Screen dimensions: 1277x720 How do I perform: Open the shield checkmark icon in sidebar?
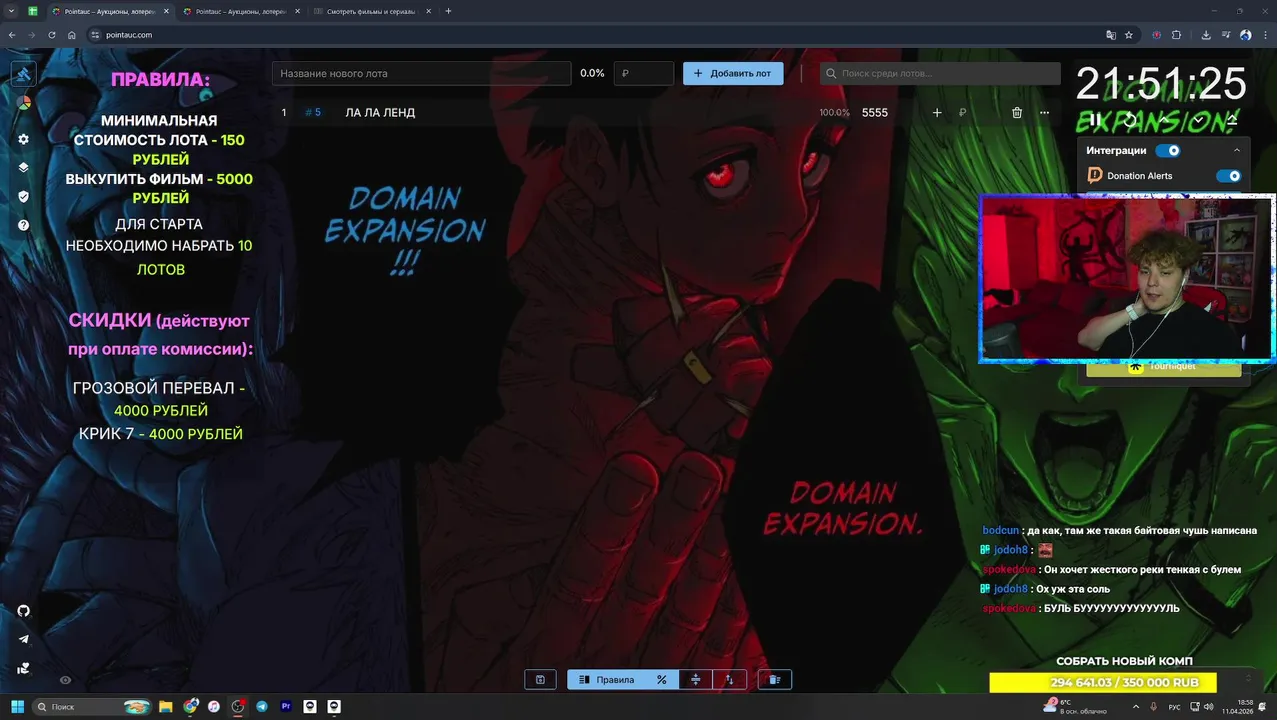click(x=24, y=197)
